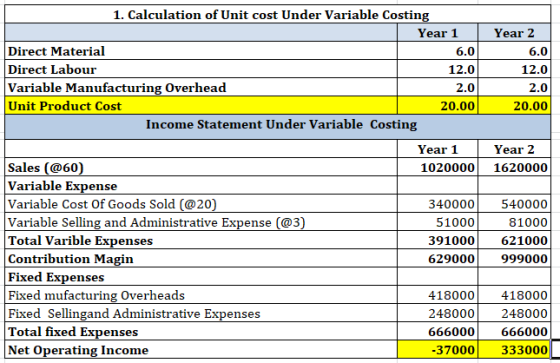Screen dimensions: 560x363
Task: Select Year 2 total fixed expenses 666000
Action: pos(514,331)
